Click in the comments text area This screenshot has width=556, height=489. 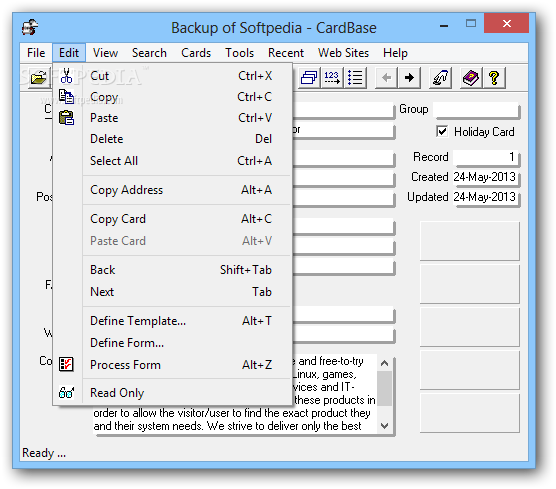pyautogui.click(x=234, y=419)
